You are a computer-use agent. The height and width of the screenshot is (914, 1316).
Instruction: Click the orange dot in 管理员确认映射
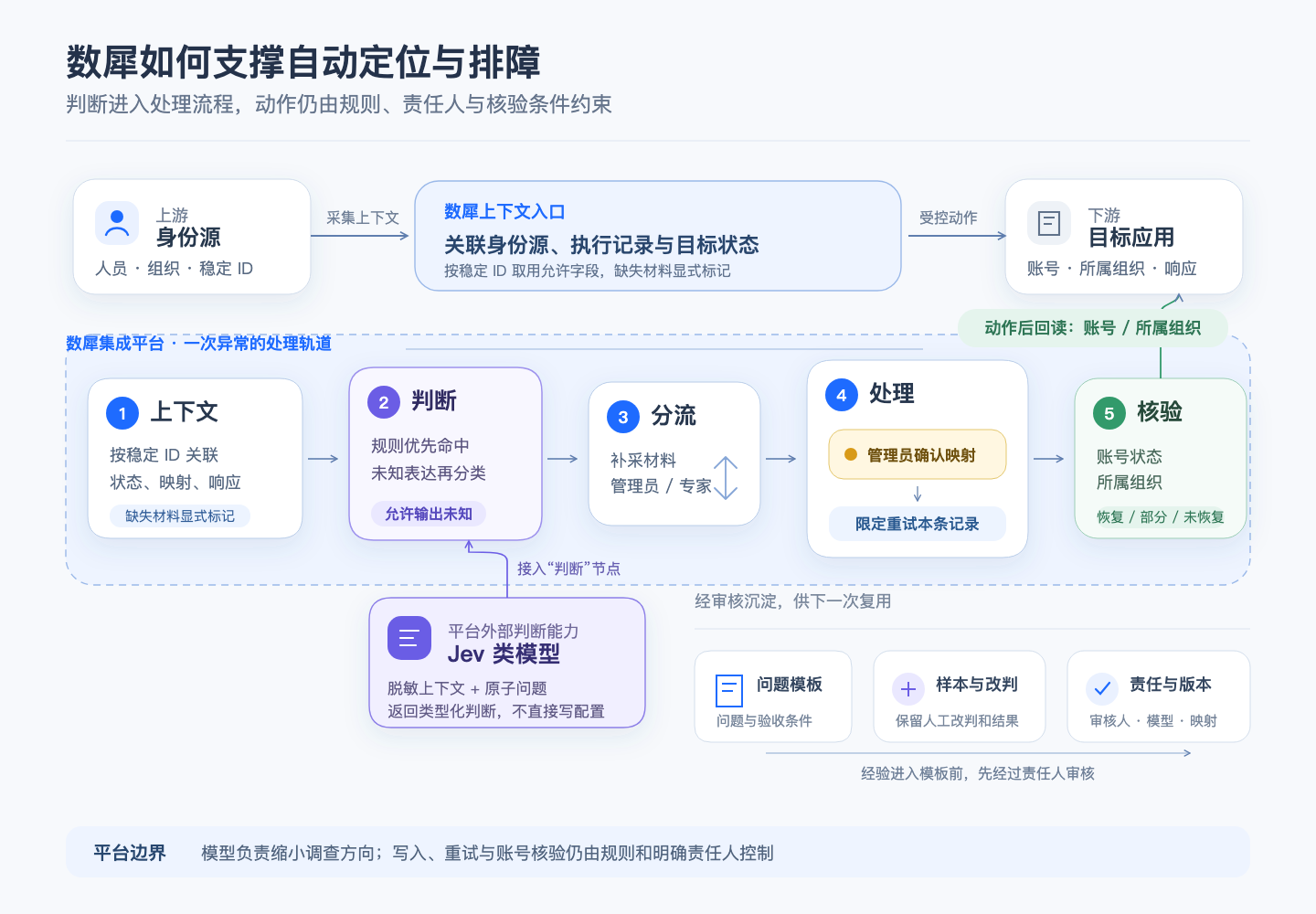click(851, 454)
